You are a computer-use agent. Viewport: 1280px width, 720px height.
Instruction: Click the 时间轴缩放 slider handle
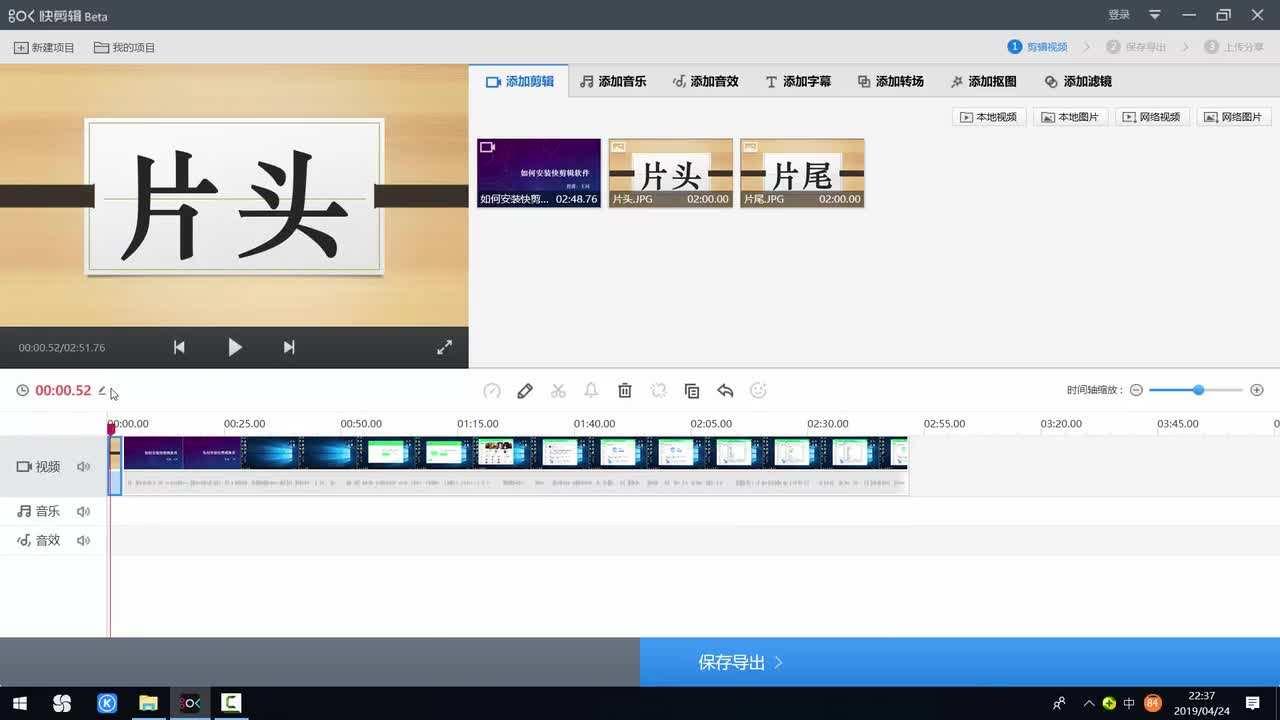point(1198,390)
